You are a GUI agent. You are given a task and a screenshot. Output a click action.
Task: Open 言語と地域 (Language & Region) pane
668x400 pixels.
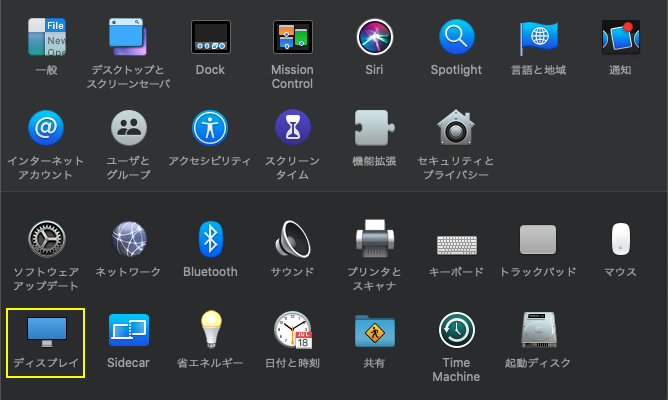[538, 37]
